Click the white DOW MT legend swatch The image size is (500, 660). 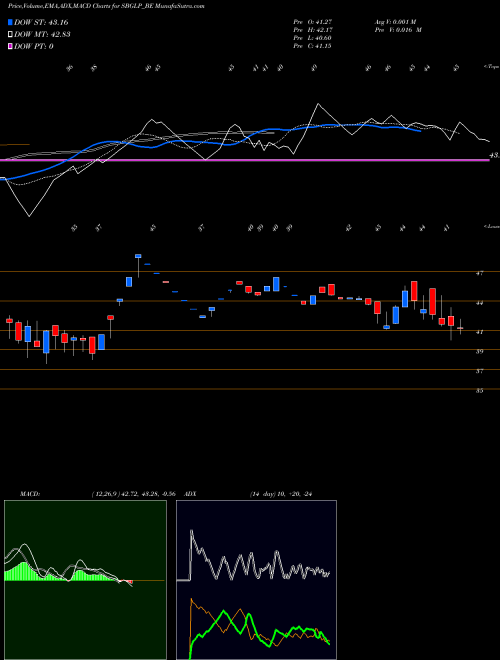10,35
